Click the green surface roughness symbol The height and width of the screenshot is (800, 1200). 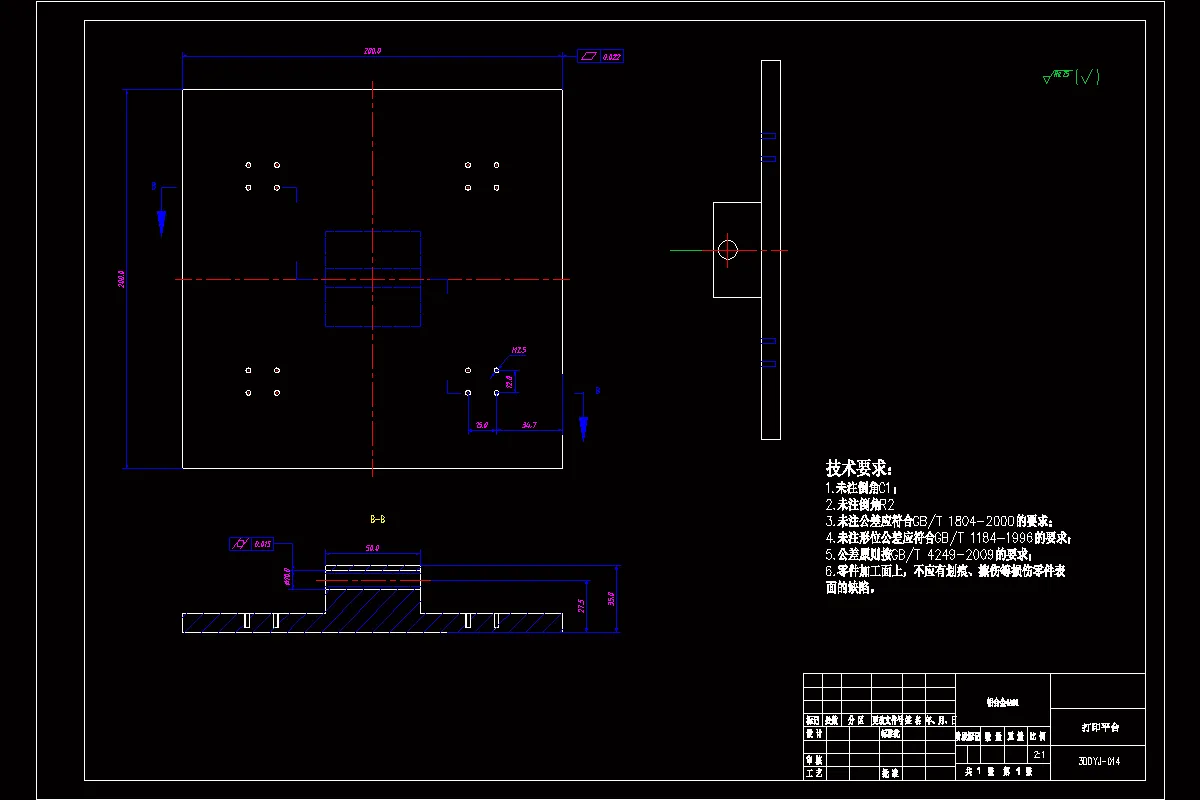point(1071,76)
